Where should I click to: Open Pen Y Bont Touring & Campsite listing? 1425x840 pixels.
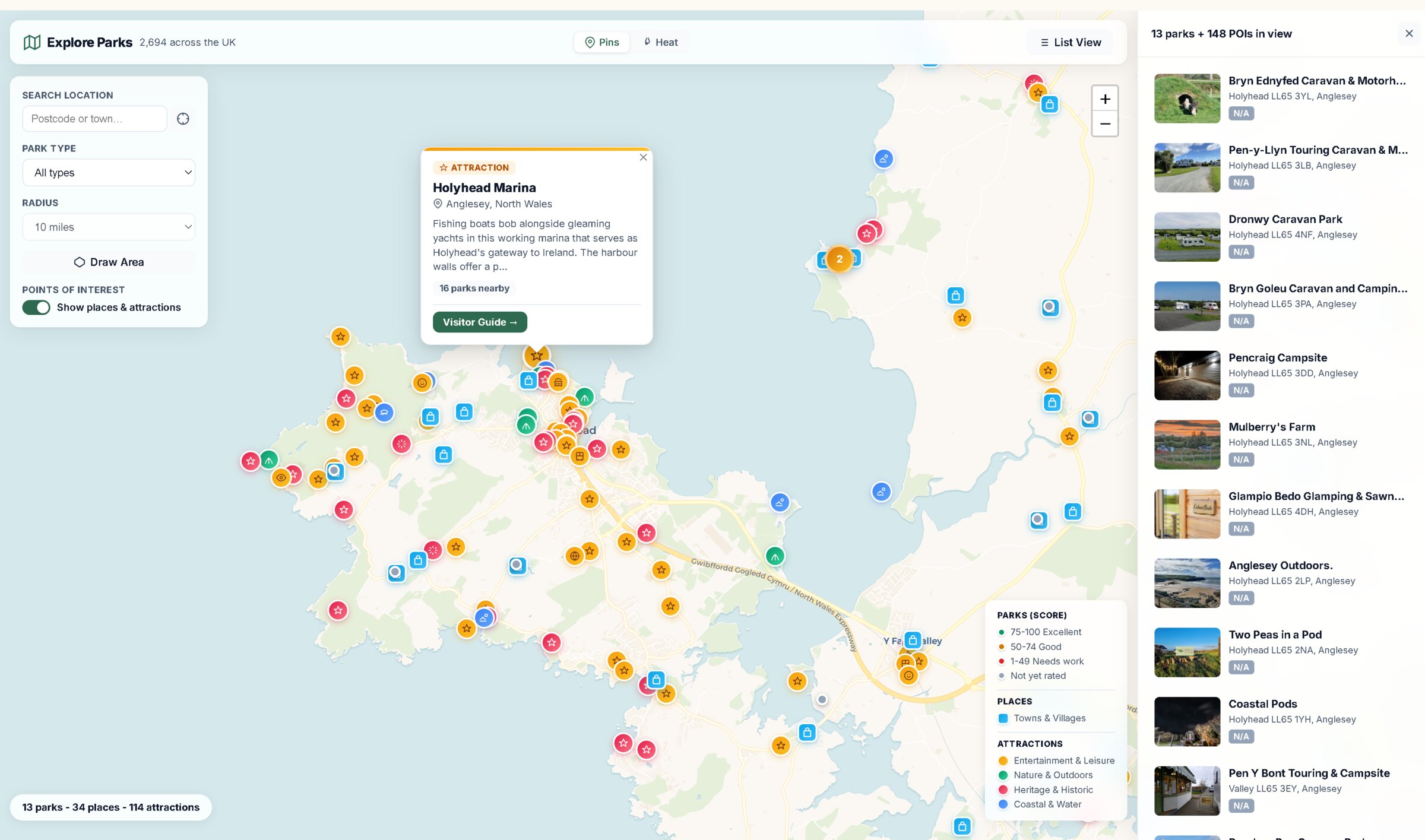coord(1281,791)
